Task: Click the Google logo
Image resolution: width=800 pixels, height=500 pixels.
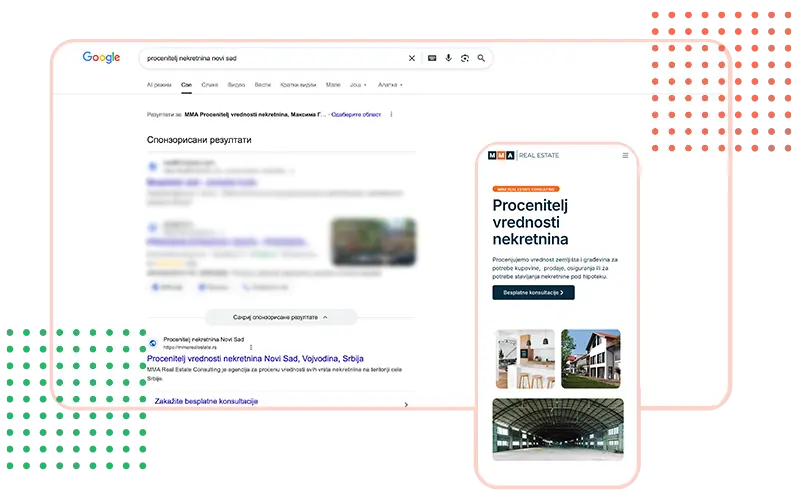Action: (x=101, y=57)
